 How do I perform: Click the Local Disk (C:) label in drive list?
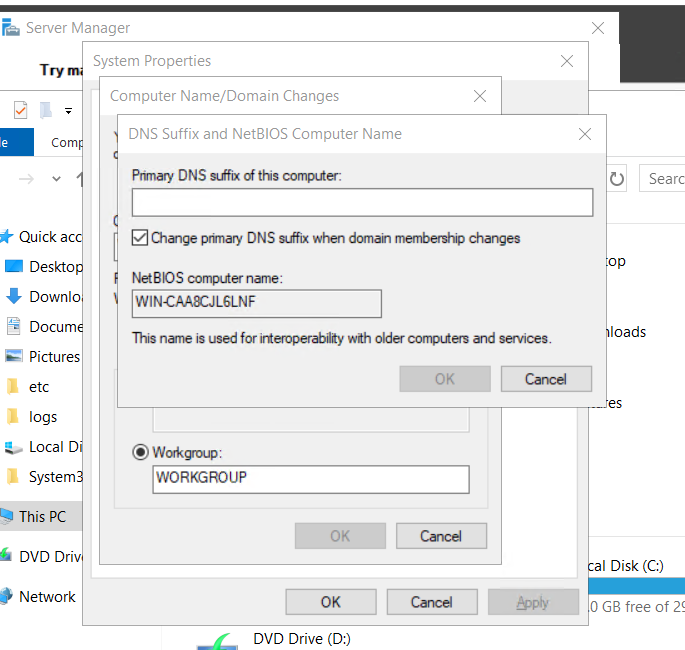pos(626,566)
